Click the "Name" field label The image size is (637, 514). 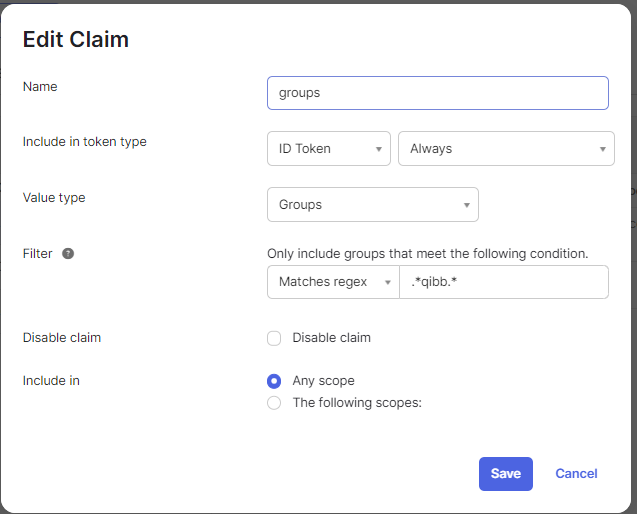pos(40,87)
